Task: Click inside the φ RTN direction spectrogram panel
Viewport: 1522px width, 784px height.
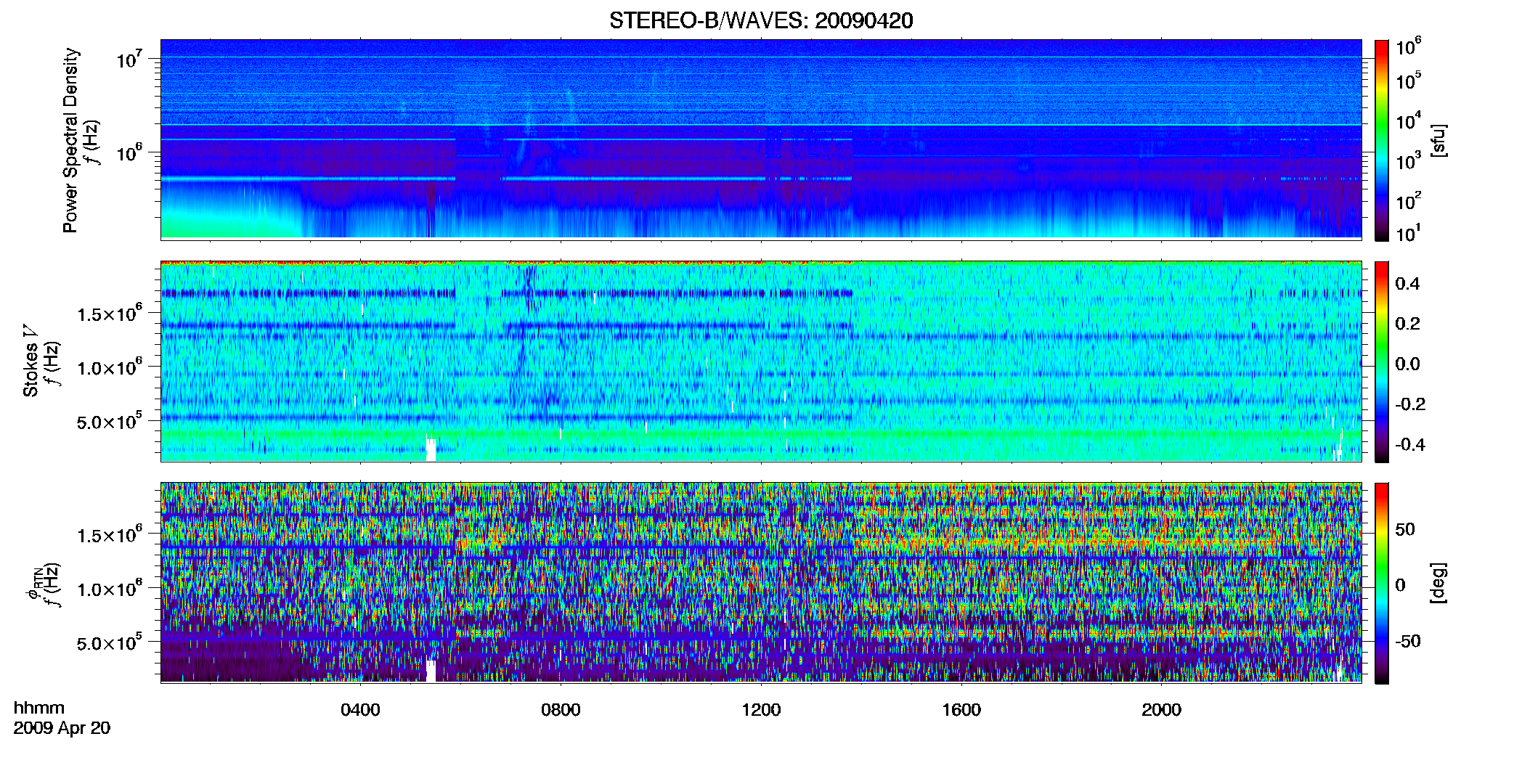Action: 761,583
